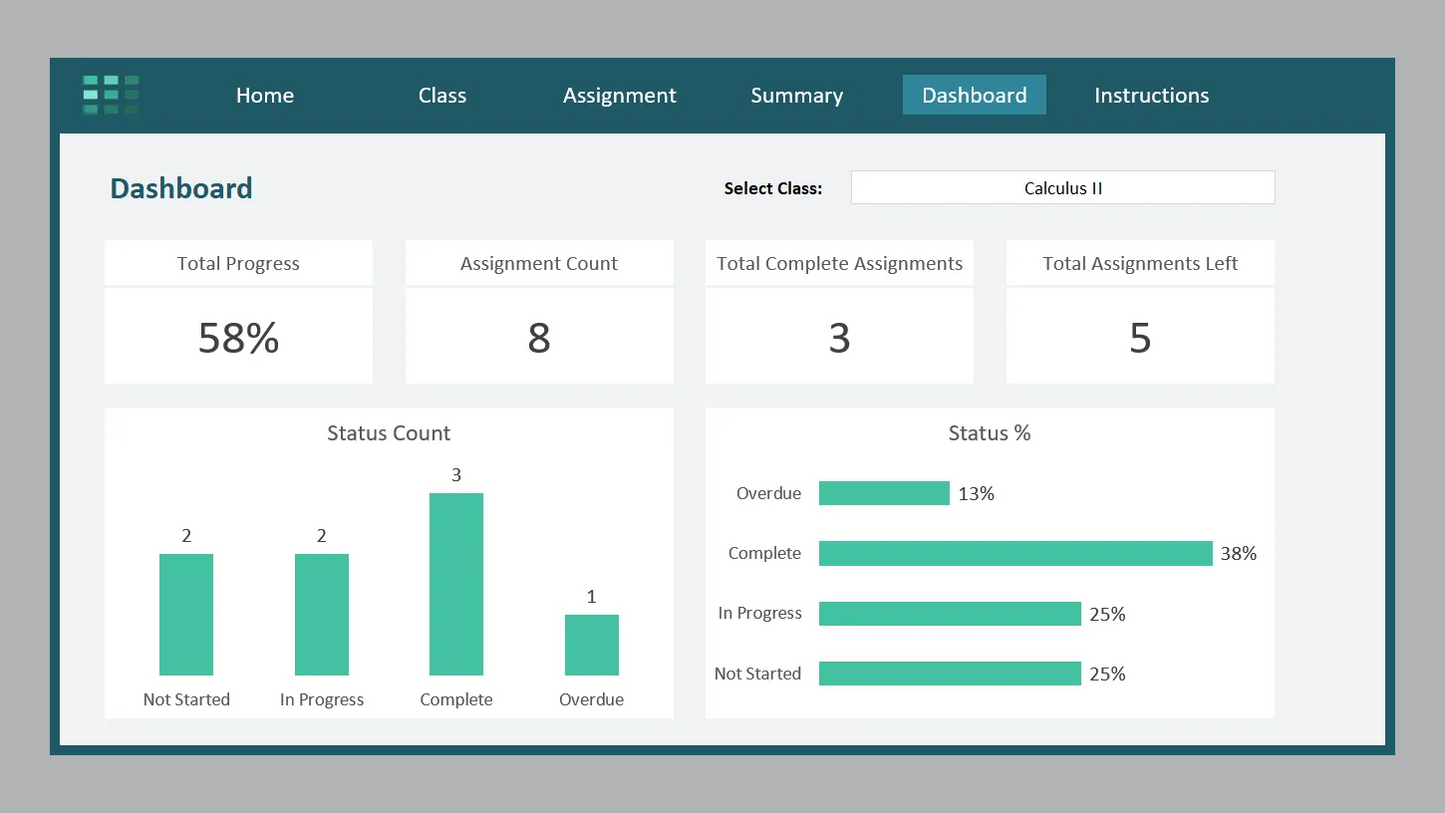The width and height of the screenshot is (1445, 813).
Task: Click the Not Started column axis label
Action: (186, 700)
